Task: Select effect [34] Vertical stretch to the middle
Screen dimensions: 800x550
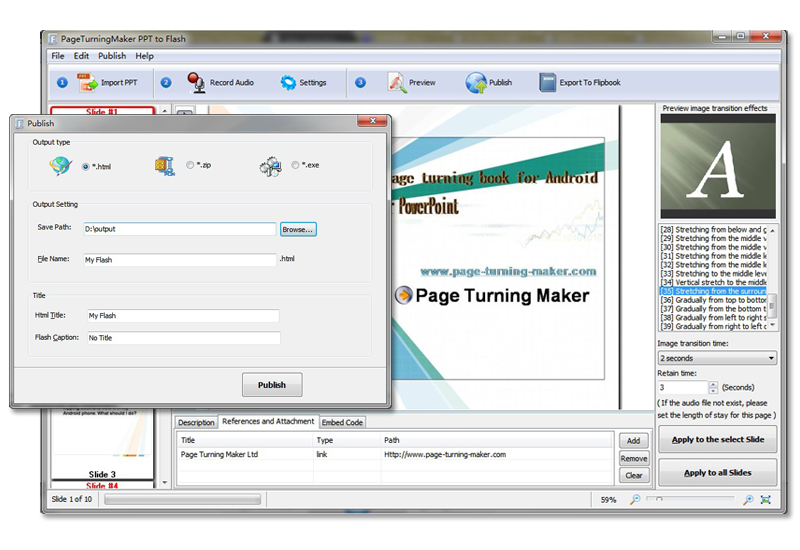Action: (713, 282)
